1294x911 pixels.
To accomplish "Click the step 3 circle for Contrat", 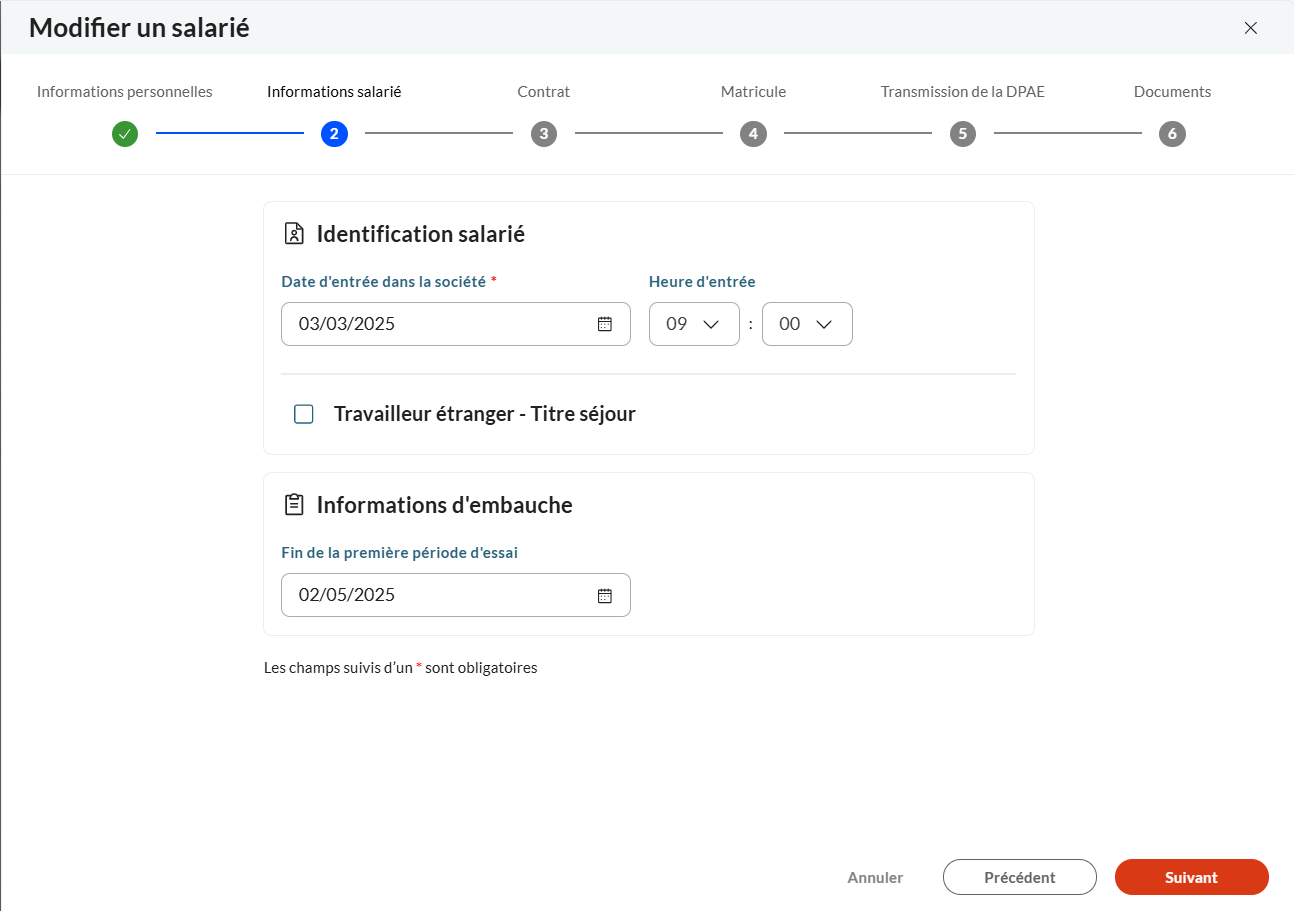I will click(x=543, y=134).
